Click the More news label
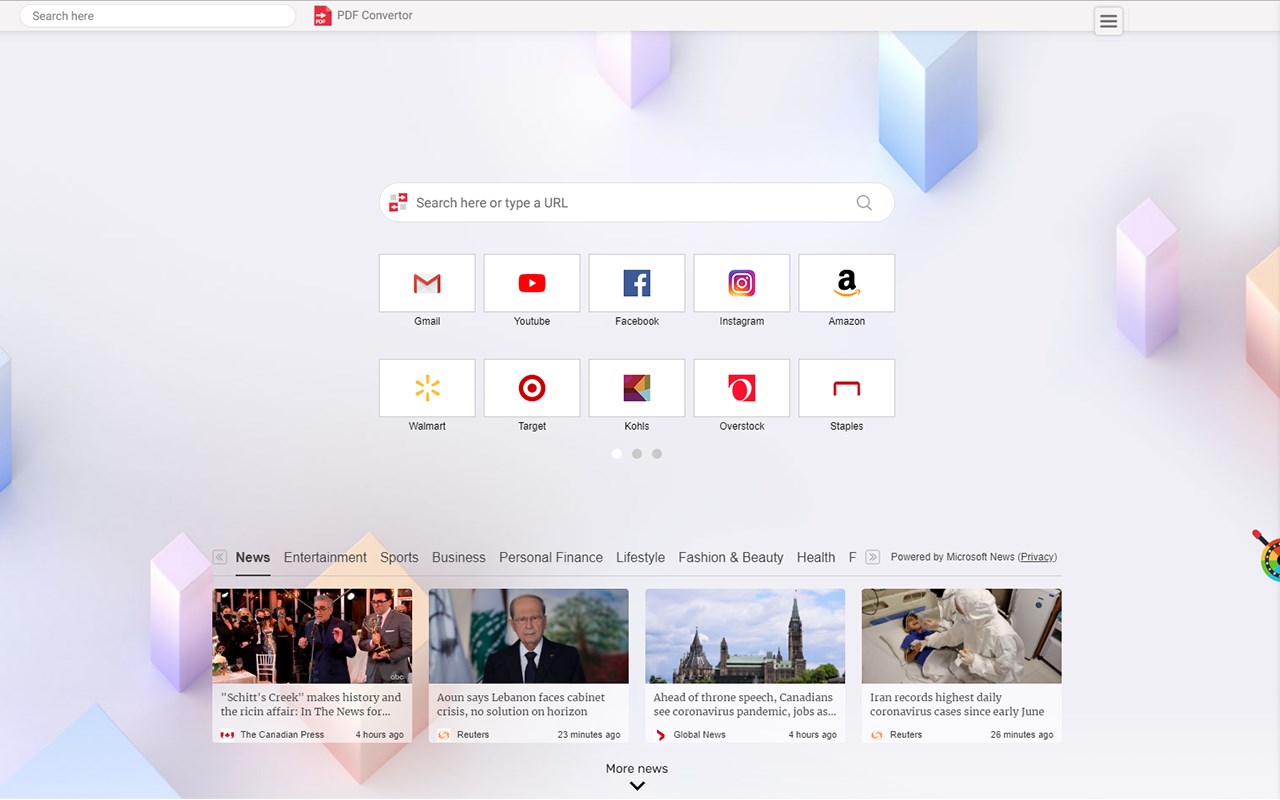The image size is (1280, 800). 637,769
